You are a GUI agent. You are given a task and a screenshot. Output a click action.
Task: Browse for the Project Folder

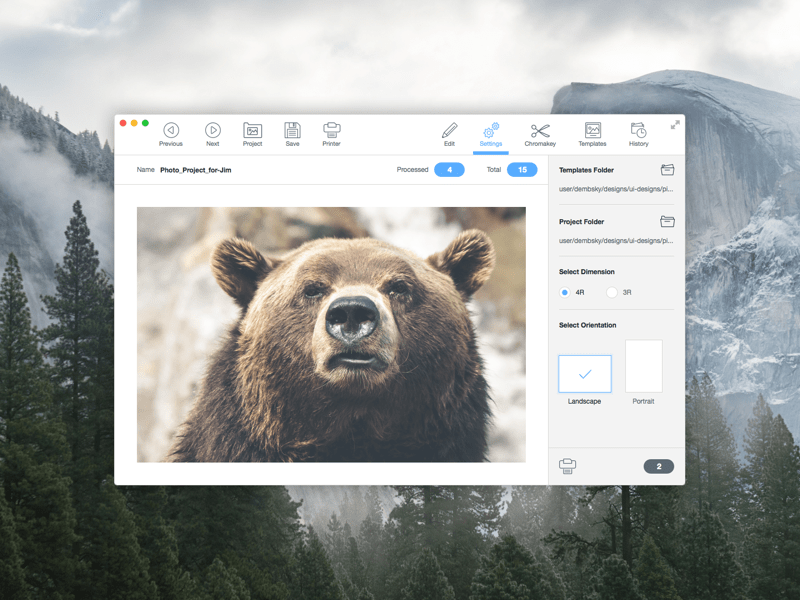pyautogui.click(x=667, y=221)
